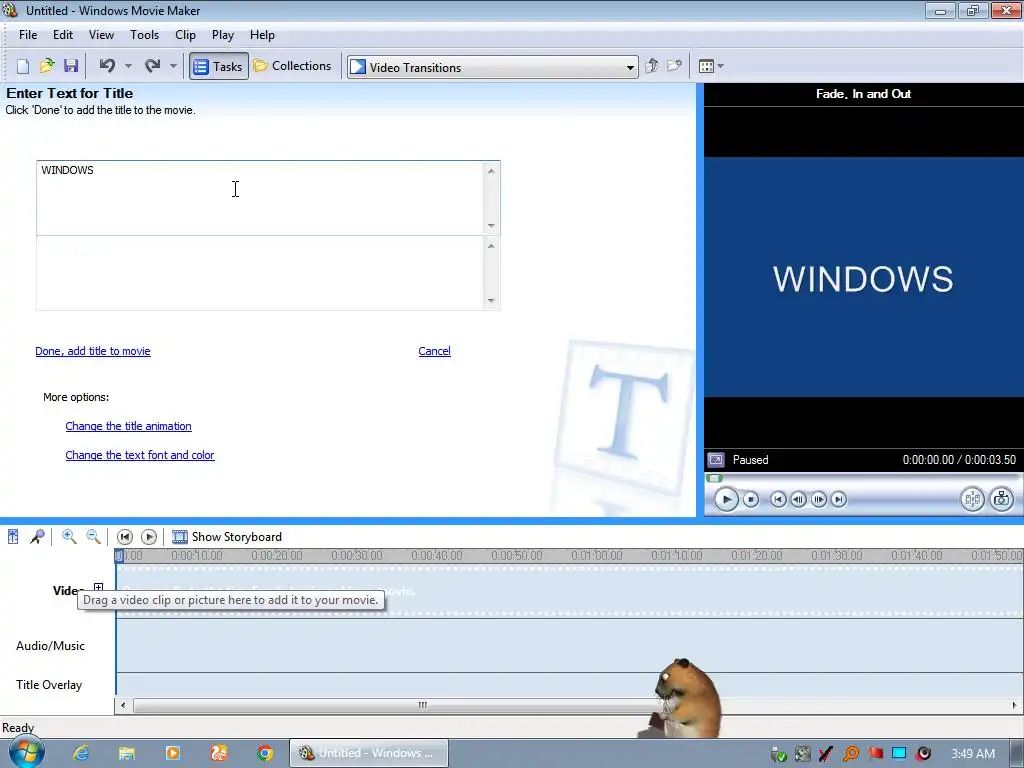This screenshot has height=768, width=1024.
Task: Toggle the Collections pane button
Action: click(293, 66)
